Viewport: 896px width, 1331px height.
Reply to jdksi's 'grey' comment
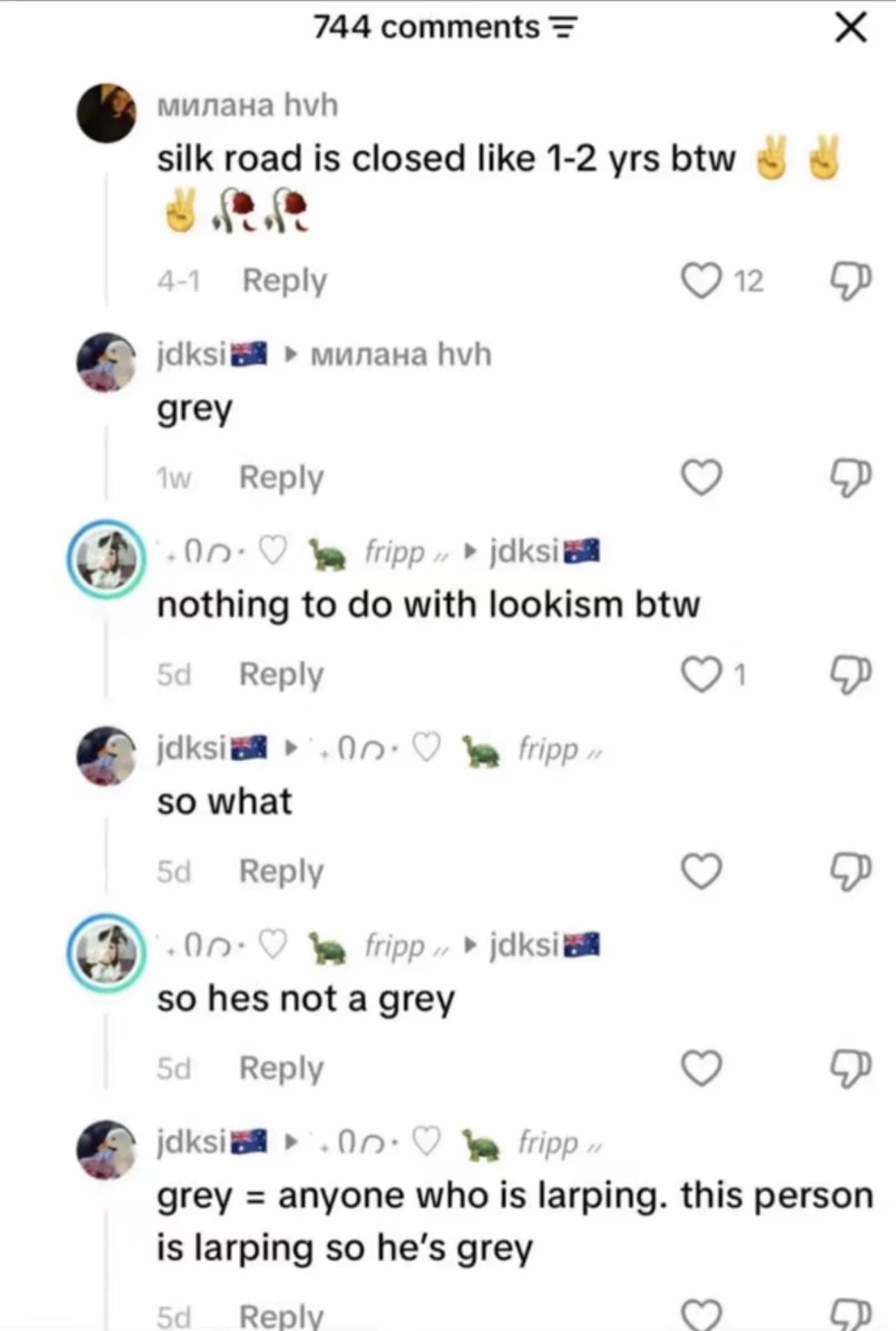click(x=281, y=477)
